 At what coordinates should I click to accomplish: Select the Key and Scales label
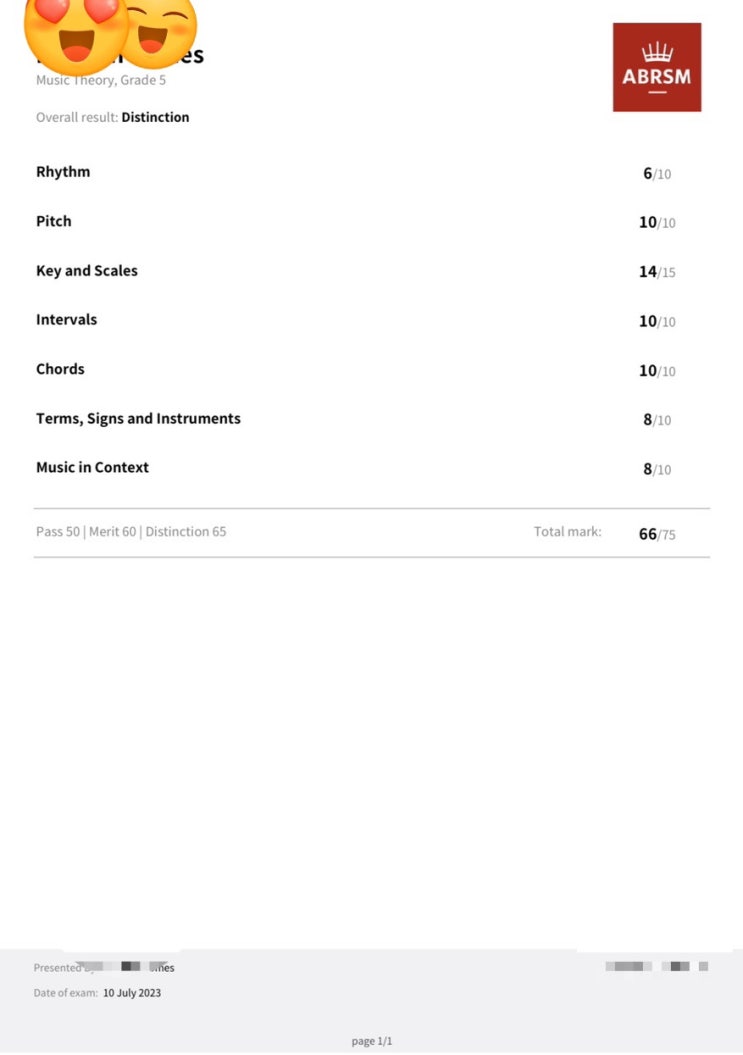pos(87,271)
